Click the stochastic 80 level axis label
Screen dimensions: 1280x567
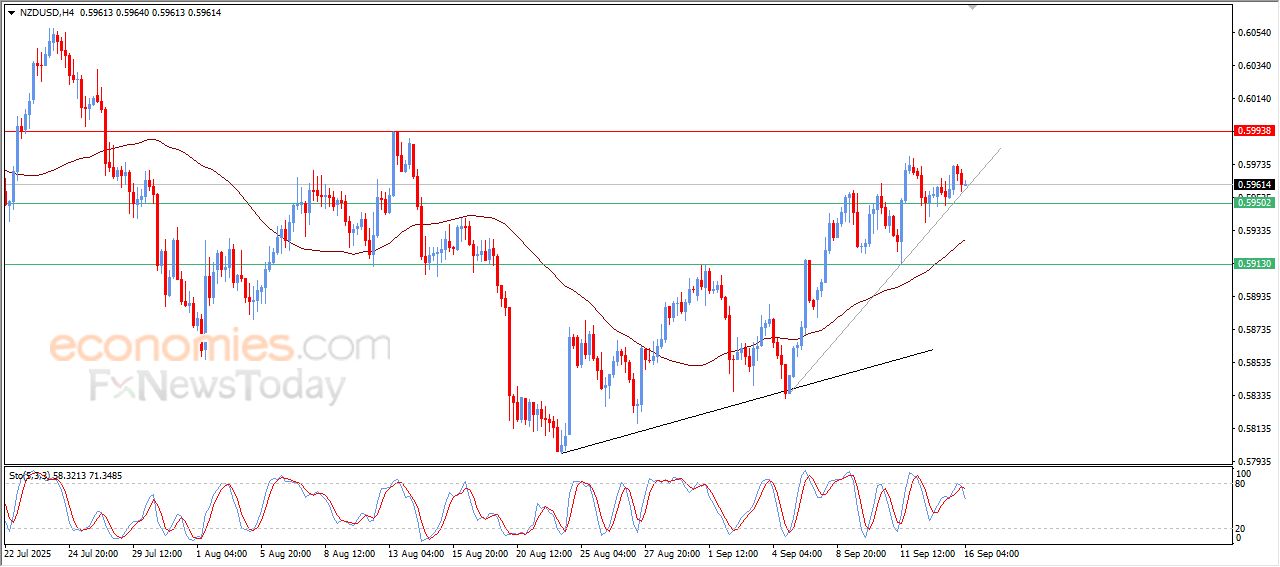[1243, 485]
